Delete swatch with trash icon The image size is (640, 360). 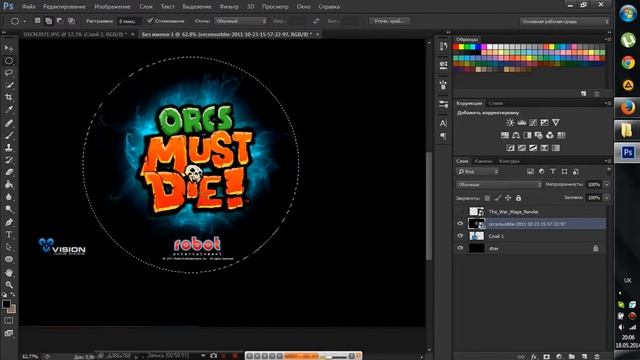coord(597,94)
